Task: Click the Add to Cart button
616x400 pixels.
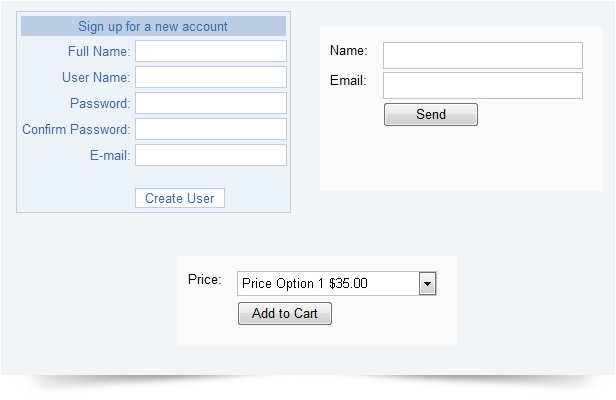Action: tap(285, 314)
